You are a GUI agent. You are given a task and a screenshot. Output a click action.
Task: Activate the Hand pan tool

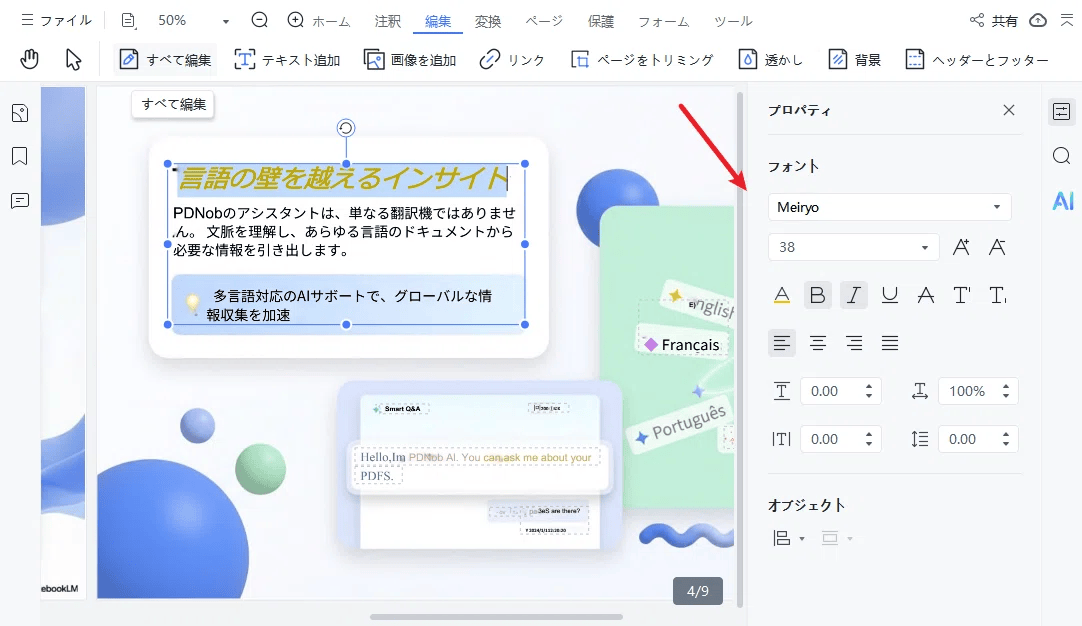pyautogui.click(x=29, y=59)
